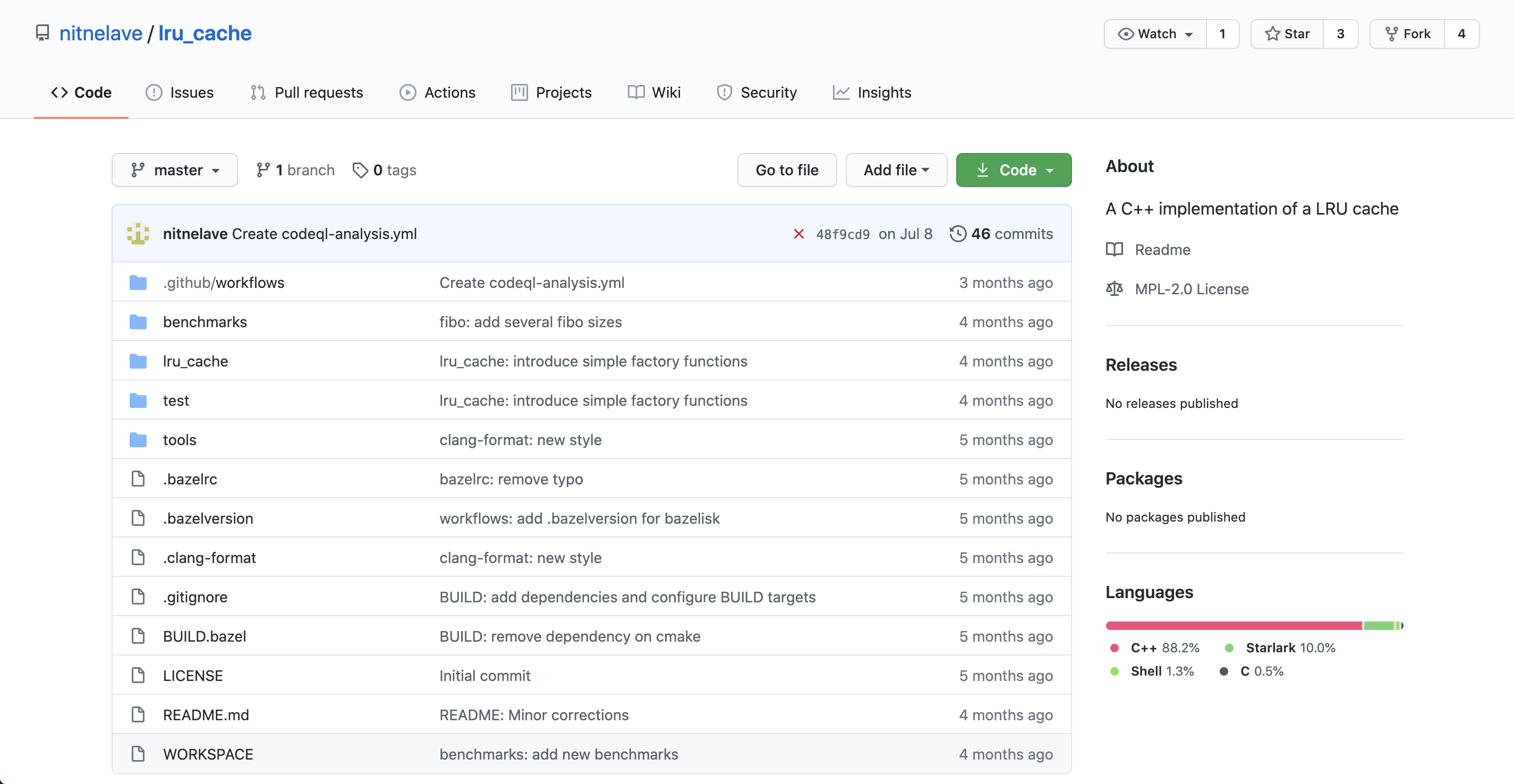Click the branch icon beside 1 branch
Screen dimensions: 1514x784
pyautogui.click(x=263, y=170)
